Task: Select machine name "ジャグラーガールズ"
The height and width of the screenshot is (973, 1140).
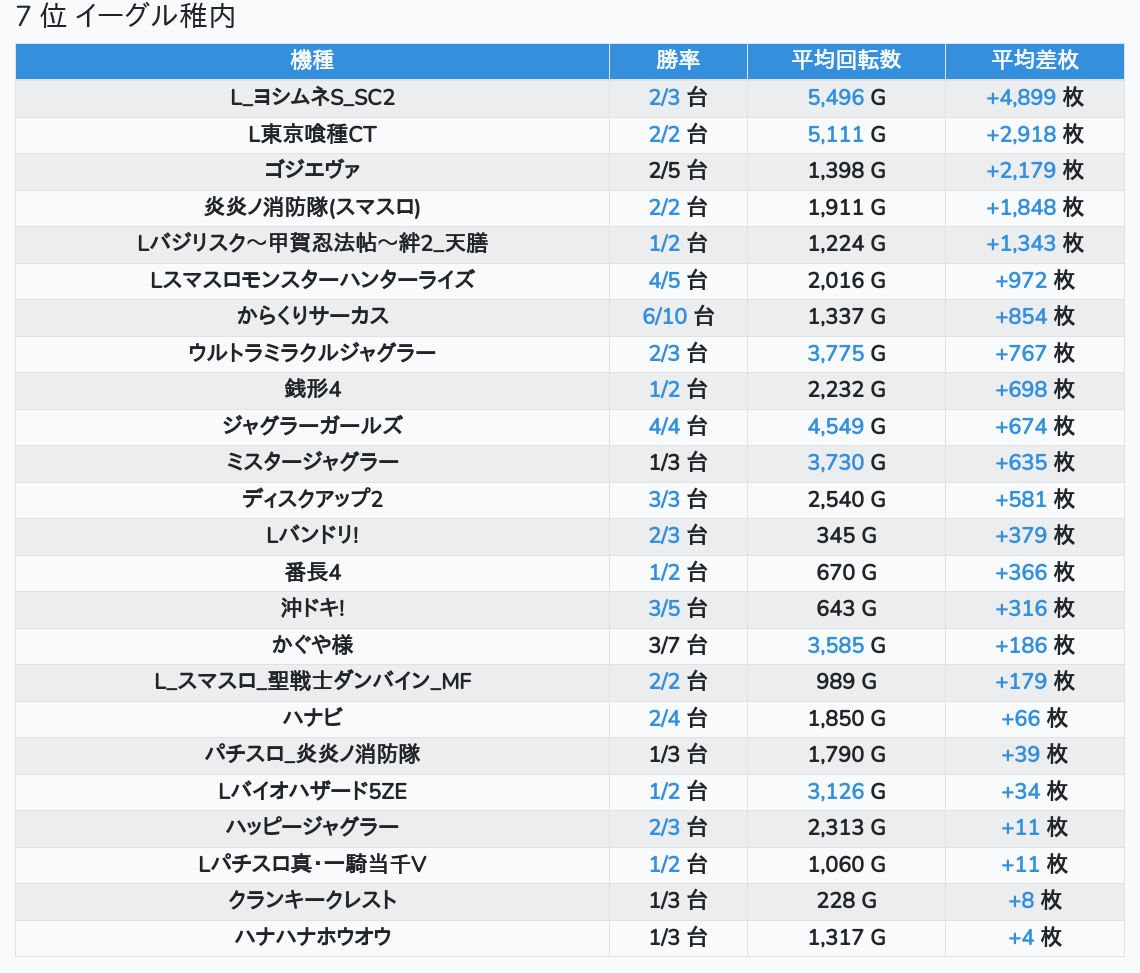Action: pos(312,426)
